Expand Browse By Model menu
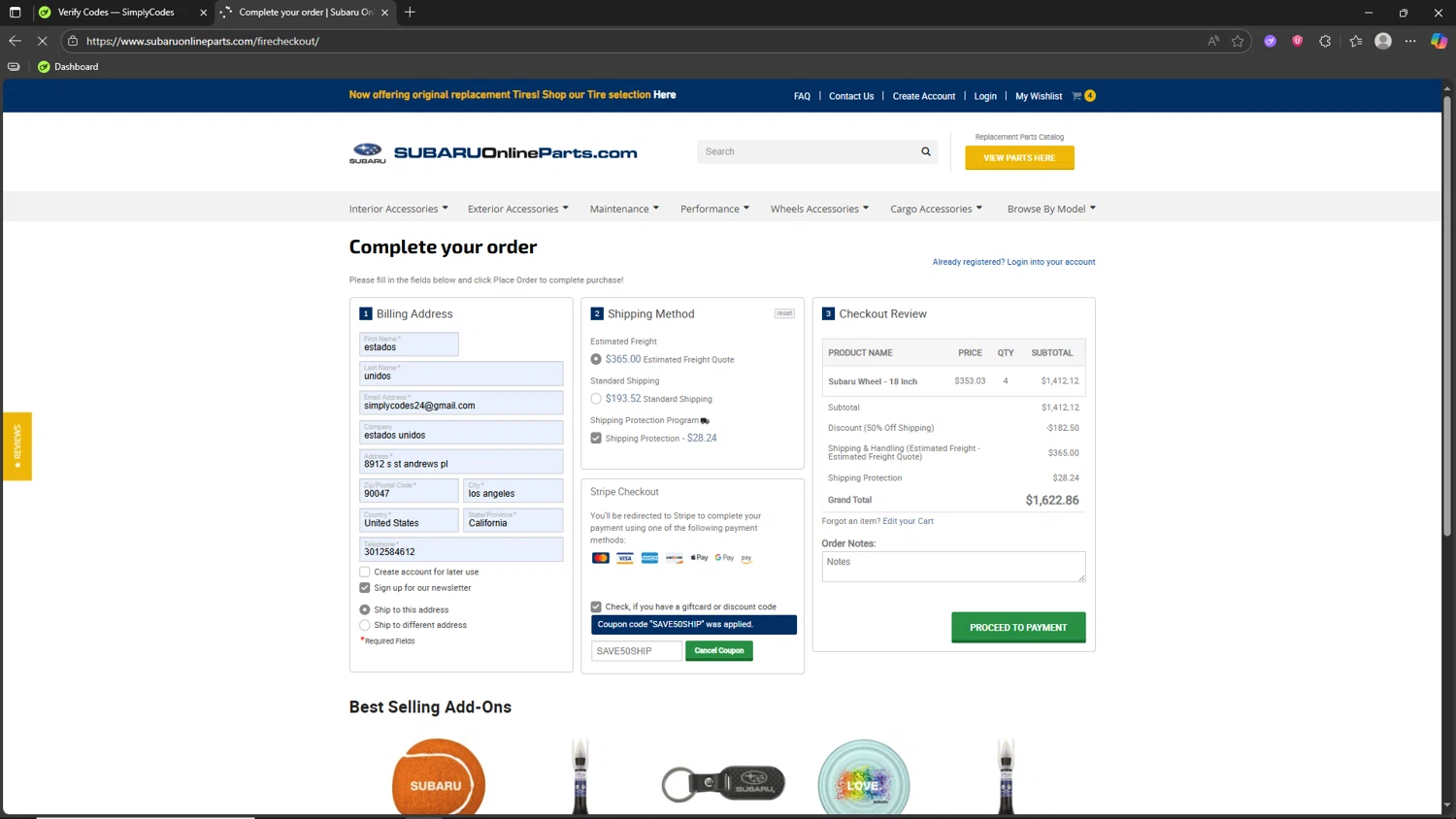The height and width of the screenshot is (819, 1456). tap(1051, 209)
